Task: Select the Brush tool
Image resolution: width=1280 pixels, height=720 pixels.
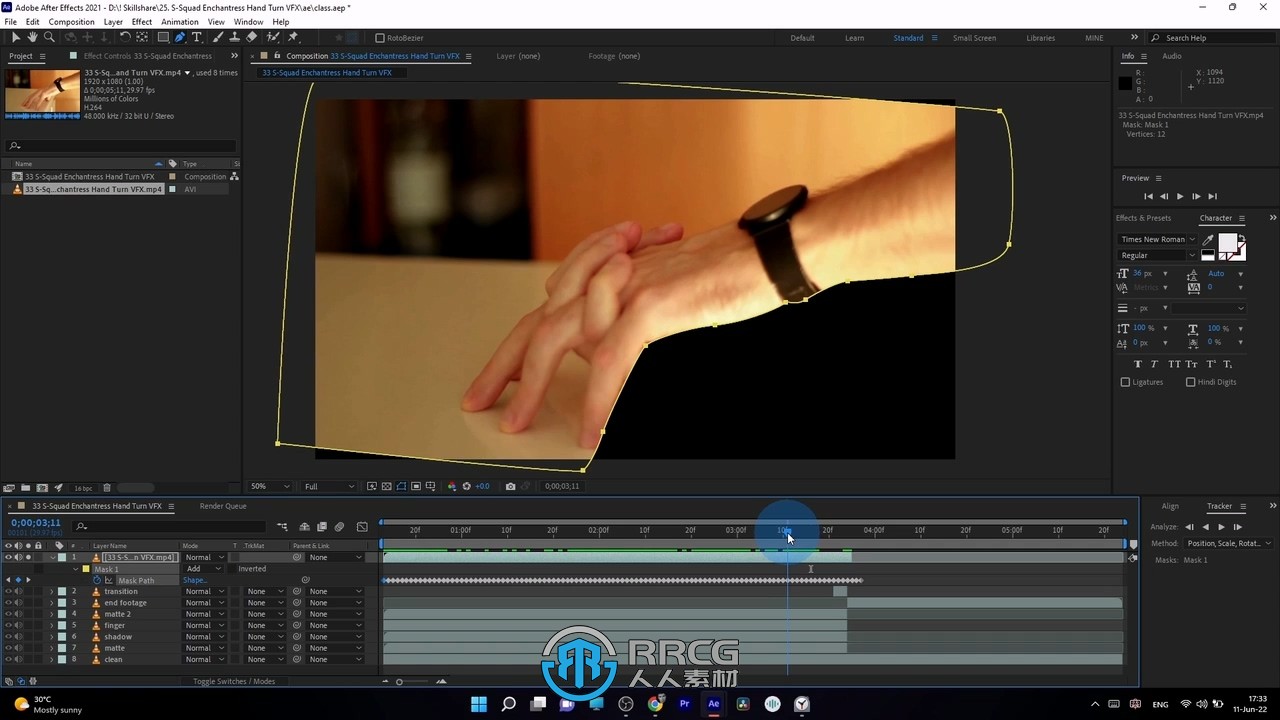Action: click(218, 37)
